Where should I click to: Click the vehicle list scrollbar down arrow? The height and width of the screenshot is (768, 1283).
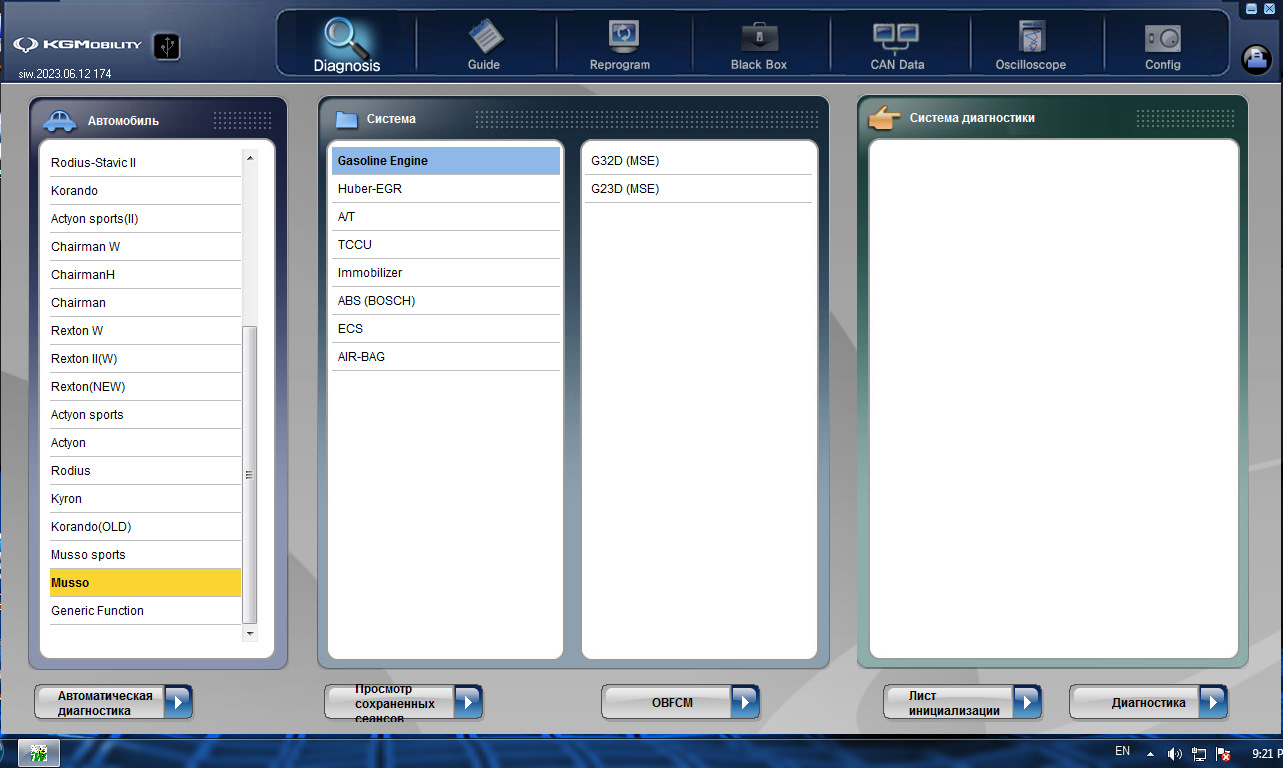tap(250, 633)
